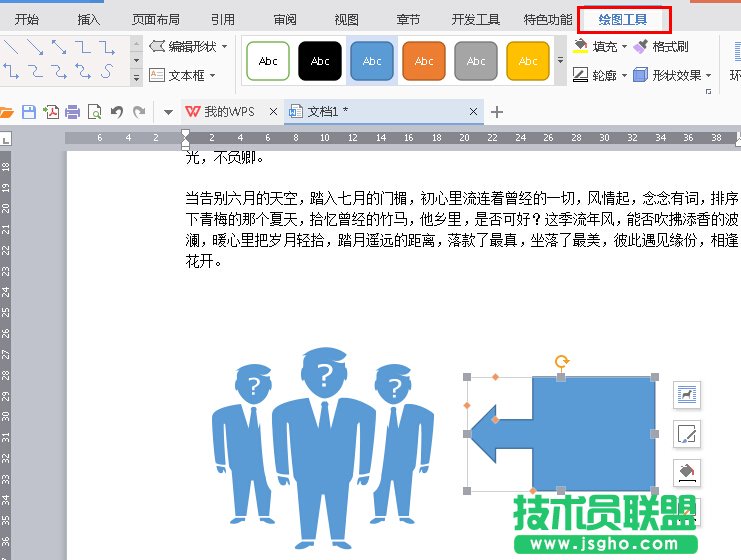The height and width of the screenshot is (560, 741).
Task: Click the shape style pen icon beside shape
Action: 687,434
